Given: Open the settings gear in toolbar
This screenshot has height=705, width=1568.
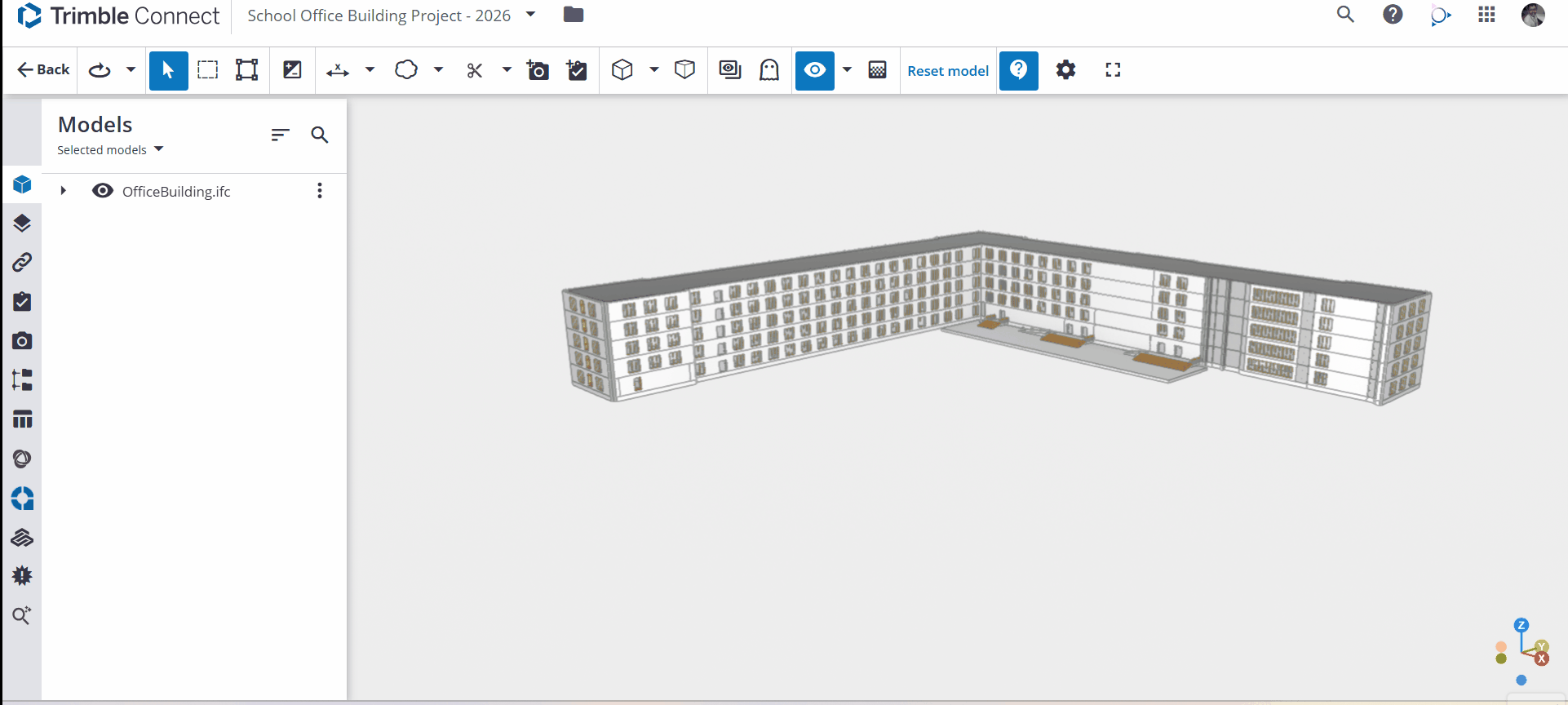Looking at the screenshot, I should (x=1065, y=70).
